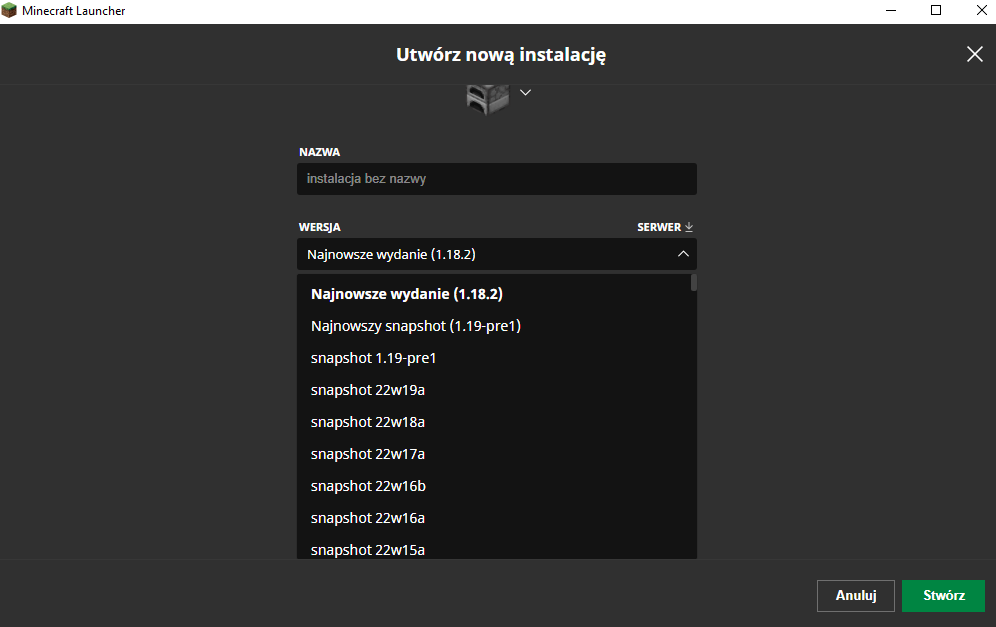Minimize the Minecraft Launcher window

pyautogui.click(x=891, y=10)
